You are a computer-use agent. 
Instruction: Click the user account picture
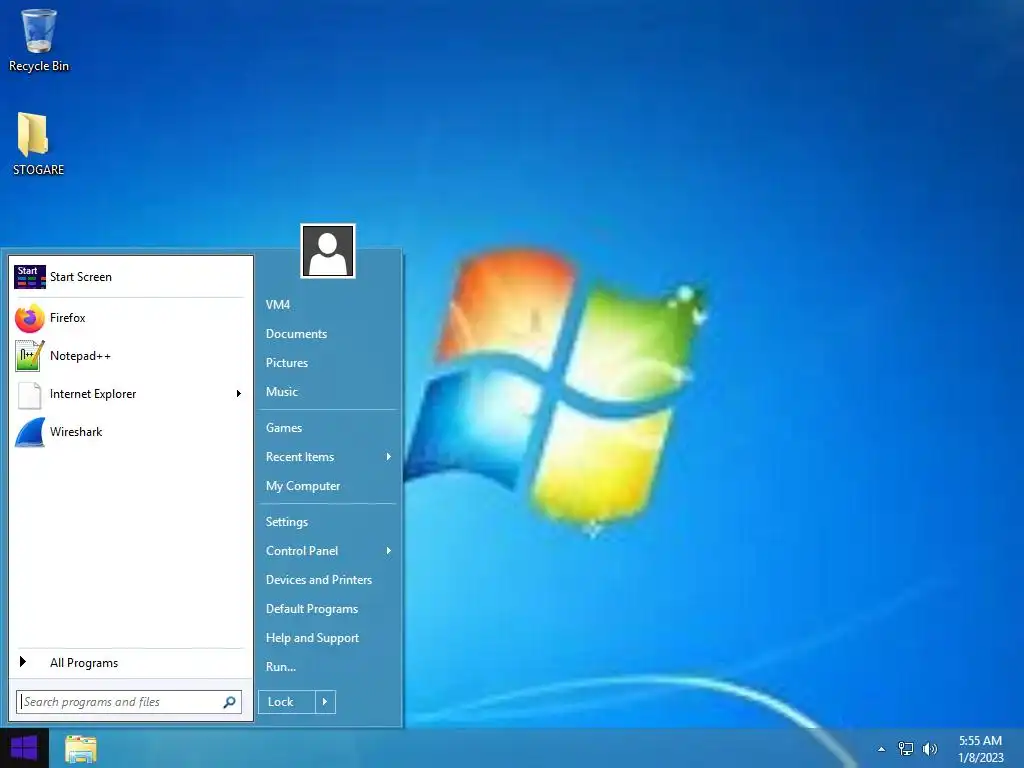click(328, 251)
